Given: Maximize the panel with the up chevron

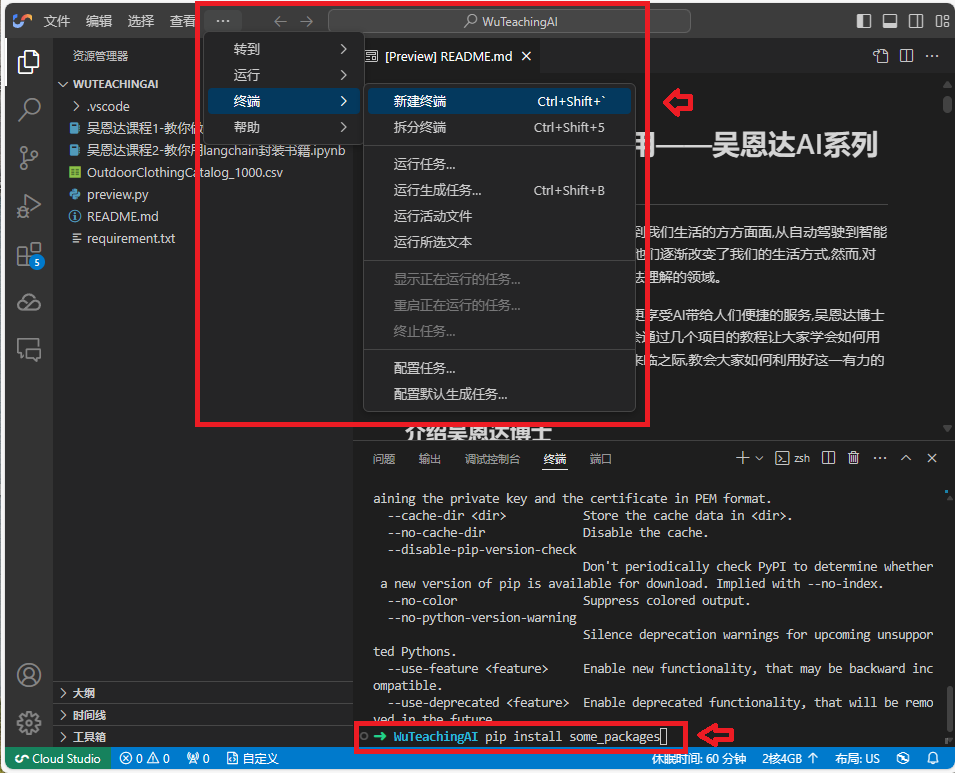Looking at the screenshot, I should click(x=906, y=458).
